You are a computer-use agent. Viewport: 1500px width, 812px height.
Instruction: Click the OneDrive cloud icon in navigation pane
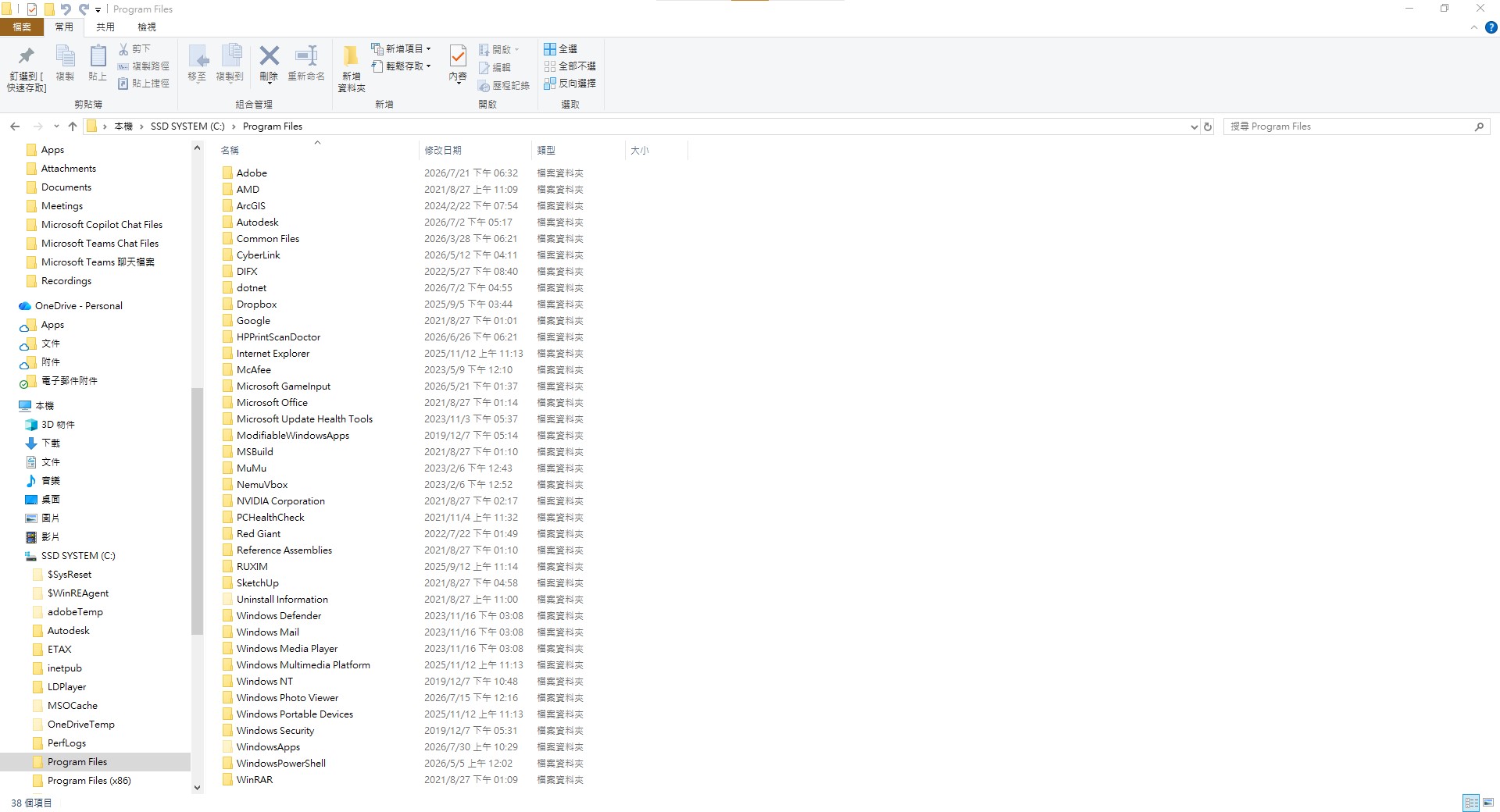pos(25,306)
